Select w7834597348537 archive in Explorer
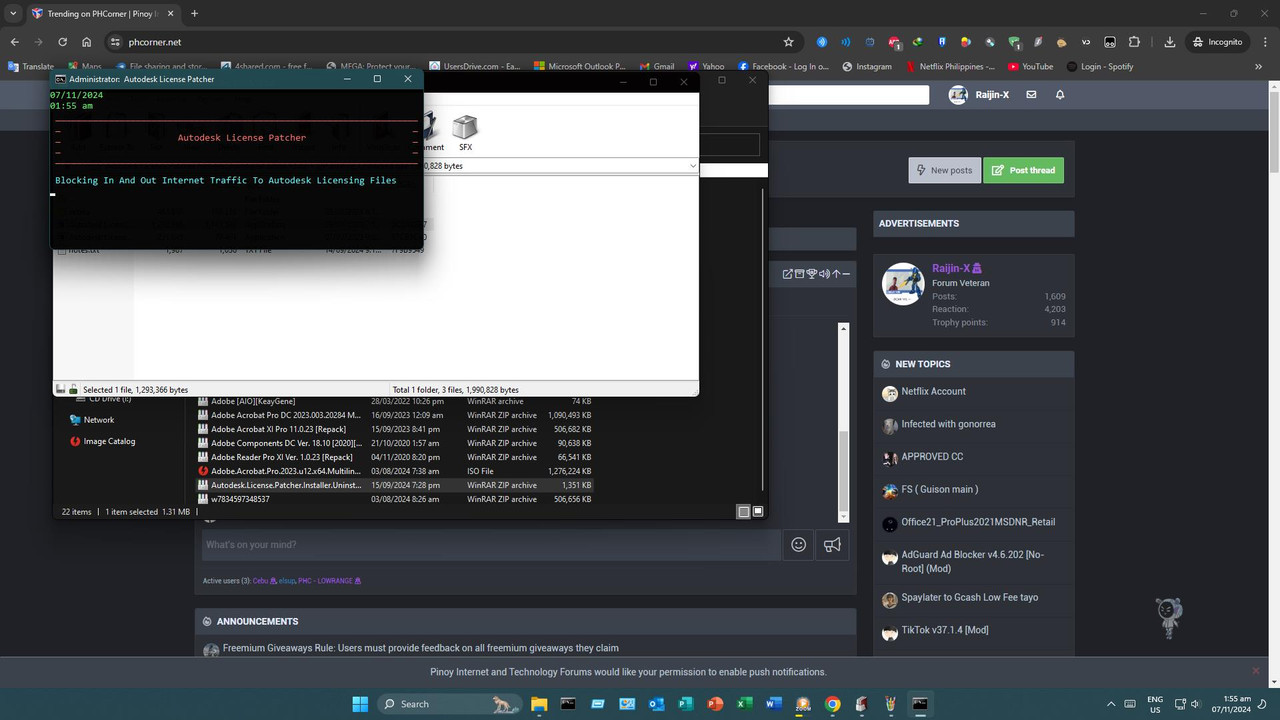 [395, 499]
